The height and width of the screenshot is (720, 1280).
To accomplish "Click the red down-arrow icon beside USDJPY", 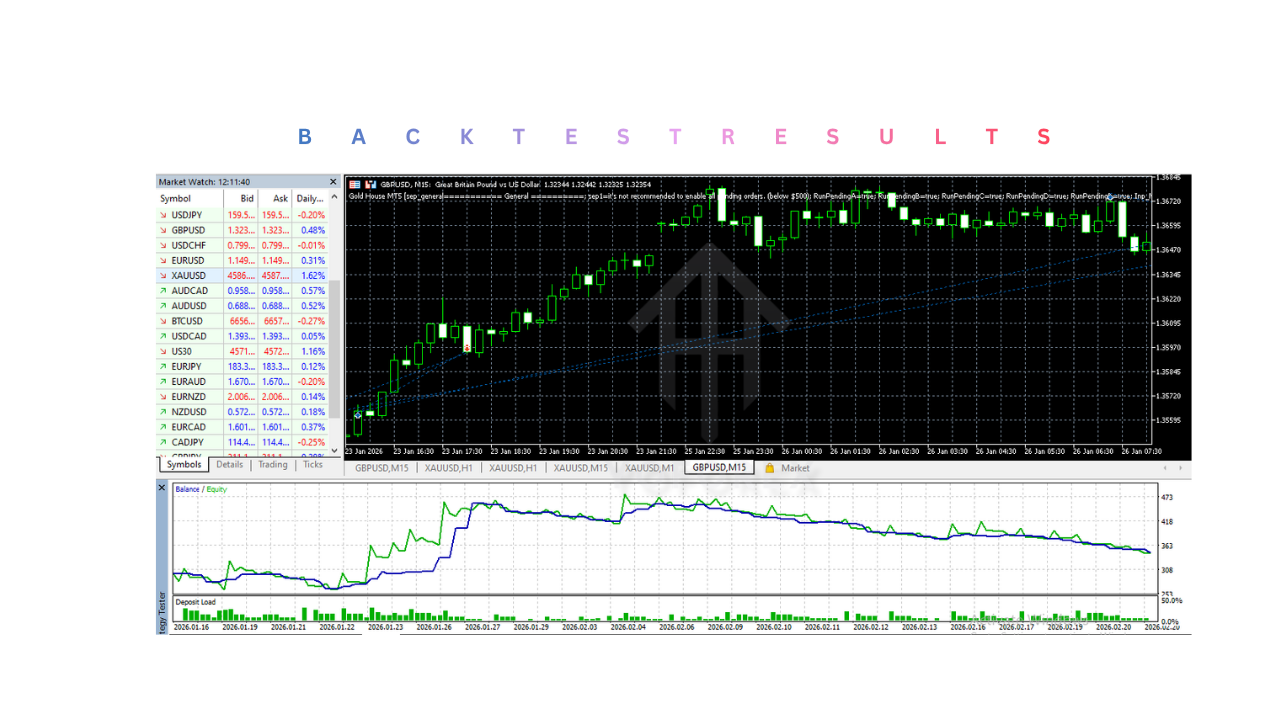I will click(x=164, y=214).
